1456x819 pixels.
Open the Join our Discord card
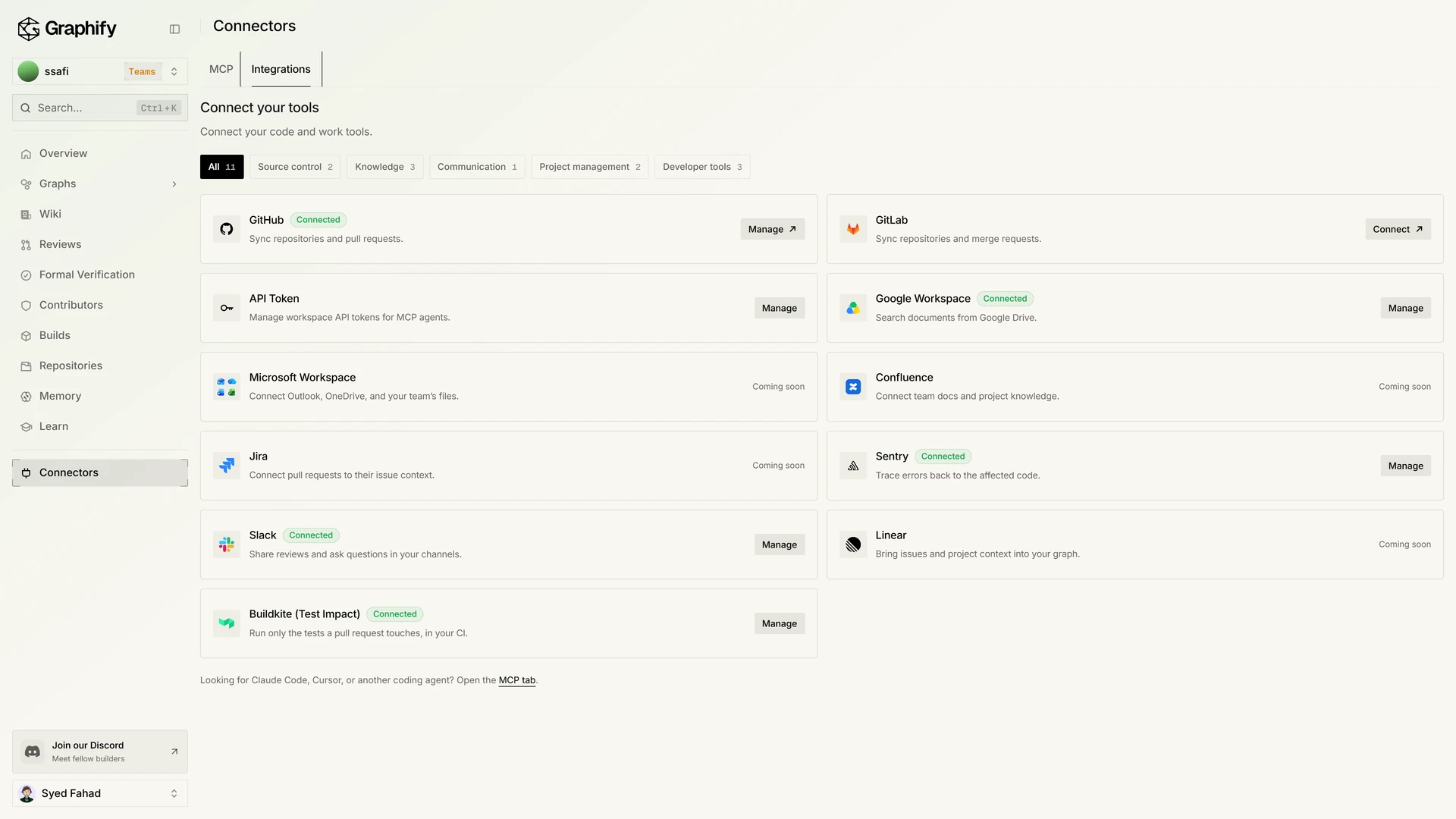(100, 752)
